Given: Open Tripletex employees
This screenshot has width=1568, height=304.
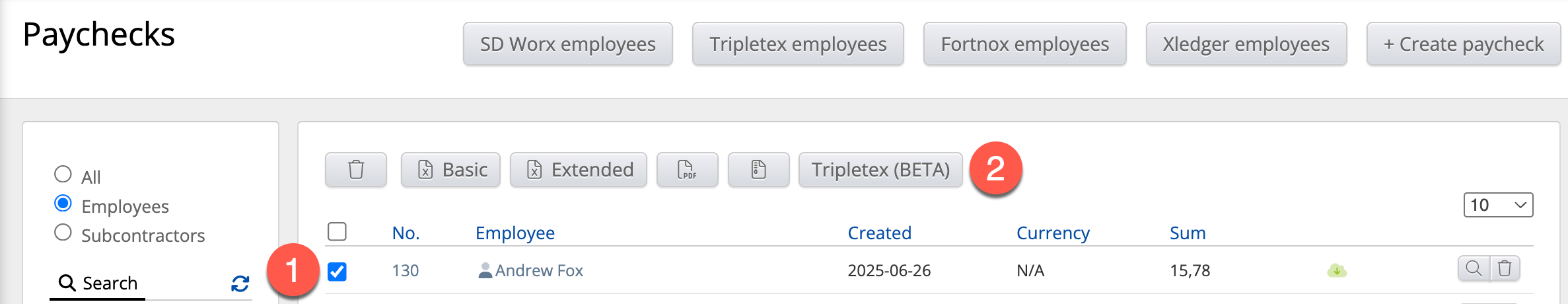Looking at the screenshot, I should pyautogui.click(x=797, y=44).
